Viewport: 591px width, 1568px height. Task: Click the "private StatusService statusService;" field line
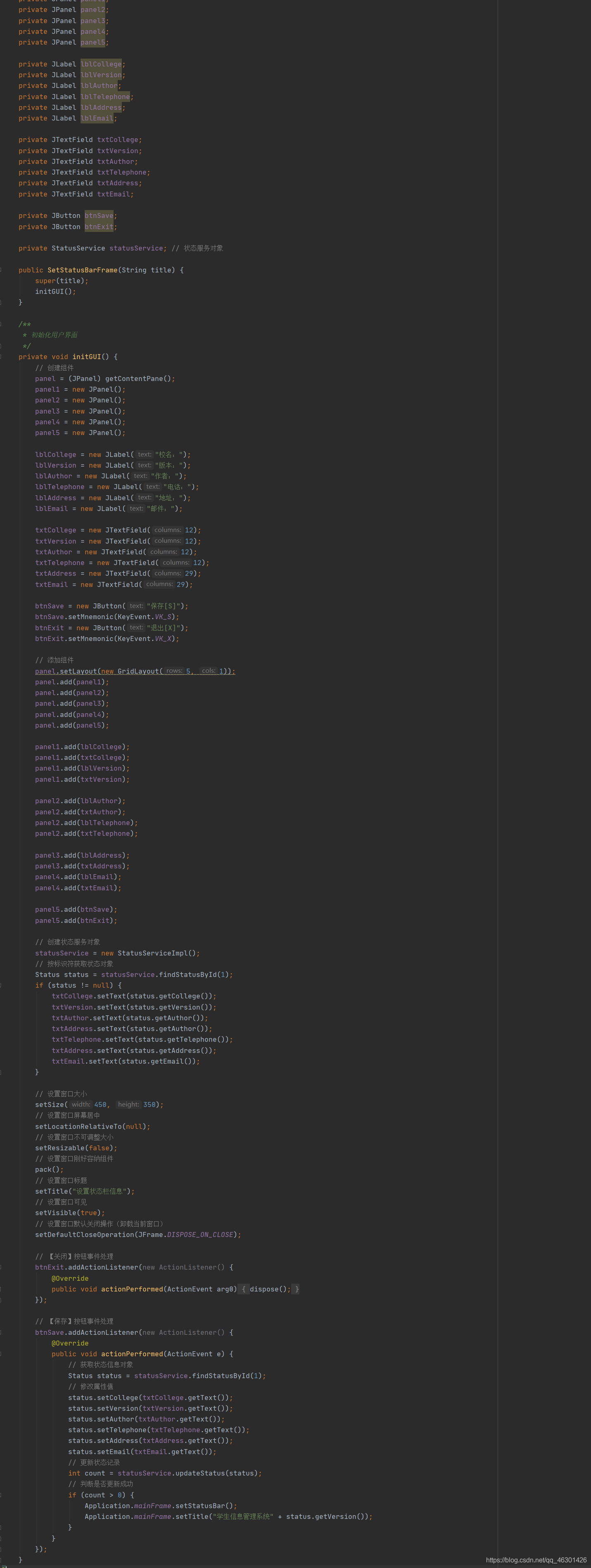point(92,248)
